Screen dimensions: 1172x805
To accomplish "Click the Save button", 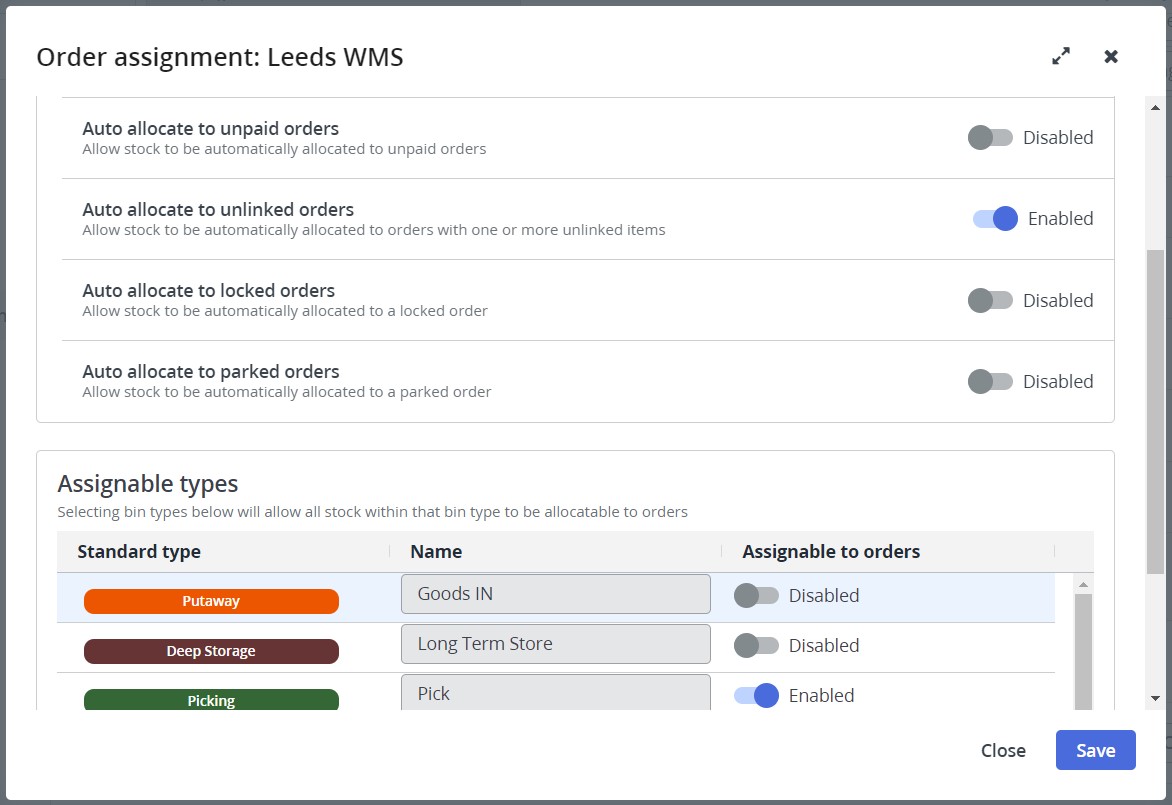I will [x=1095, y=750].
